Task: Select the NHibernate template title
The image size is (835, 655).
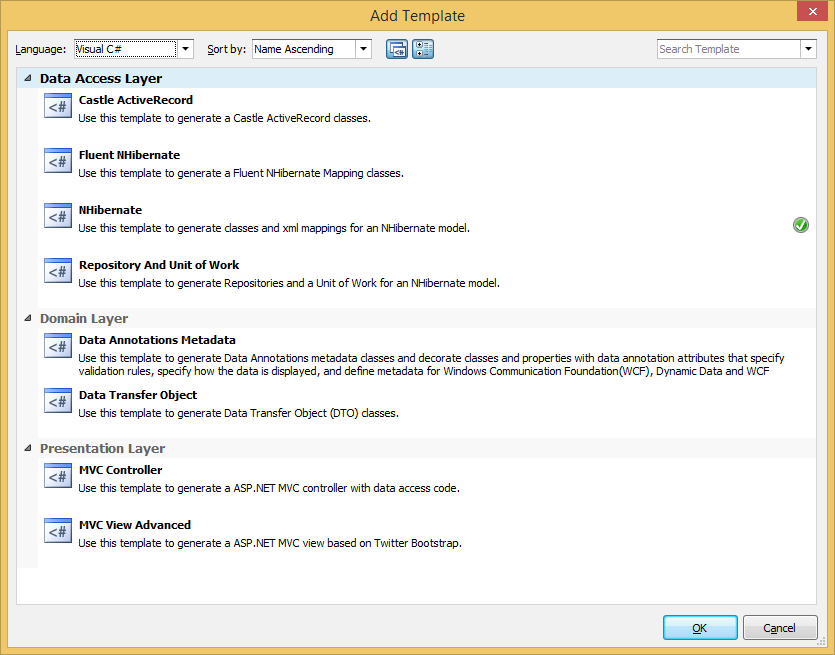Action: tap(110, 210)
